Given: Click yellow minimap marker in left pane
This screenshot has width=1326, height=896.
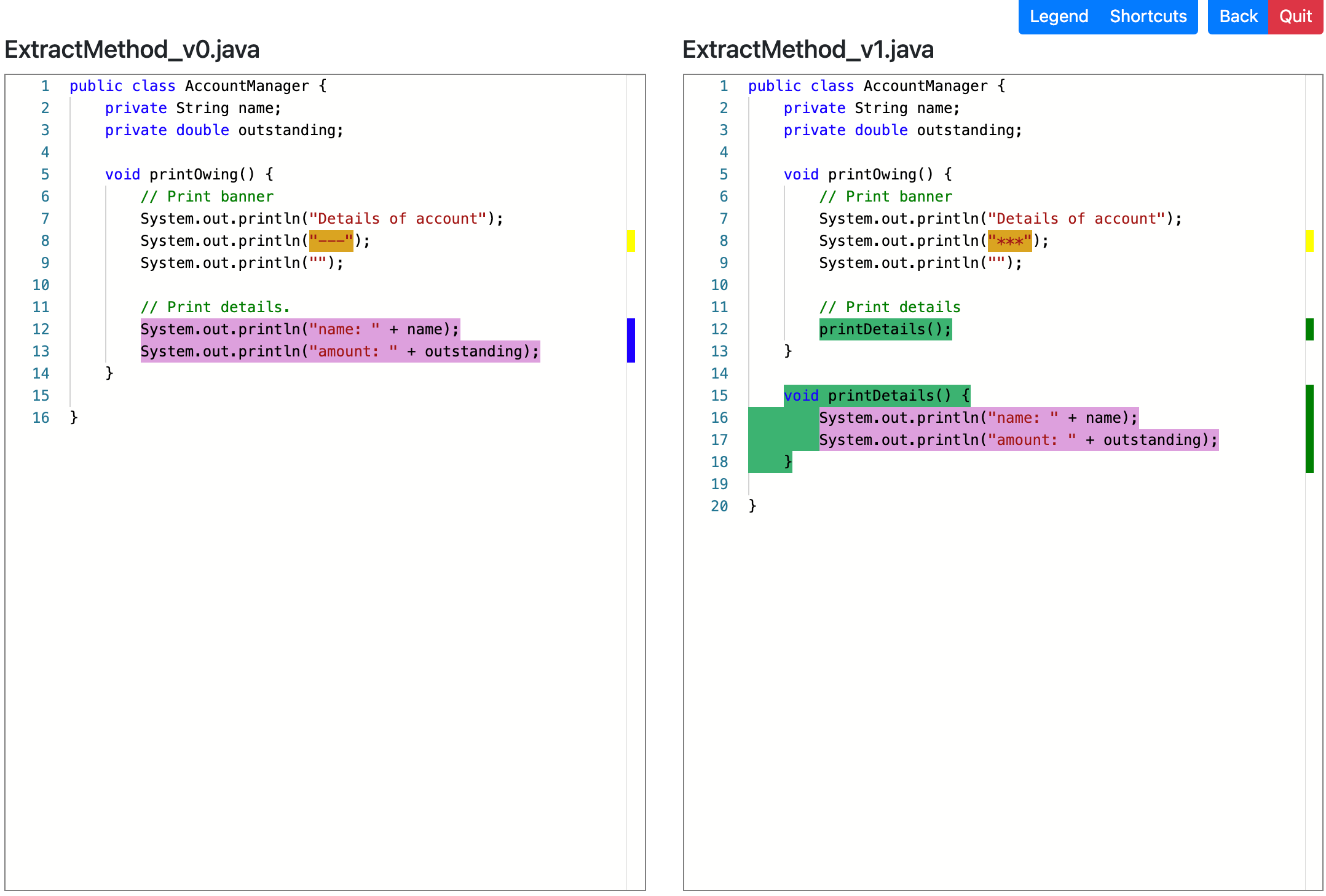Looking at the screenshot, I should pos(631,240).
